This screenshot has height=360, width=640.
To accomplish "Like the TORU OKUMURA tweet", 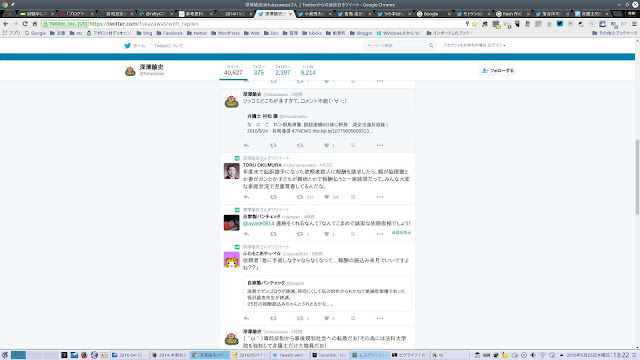I will 327,197.
